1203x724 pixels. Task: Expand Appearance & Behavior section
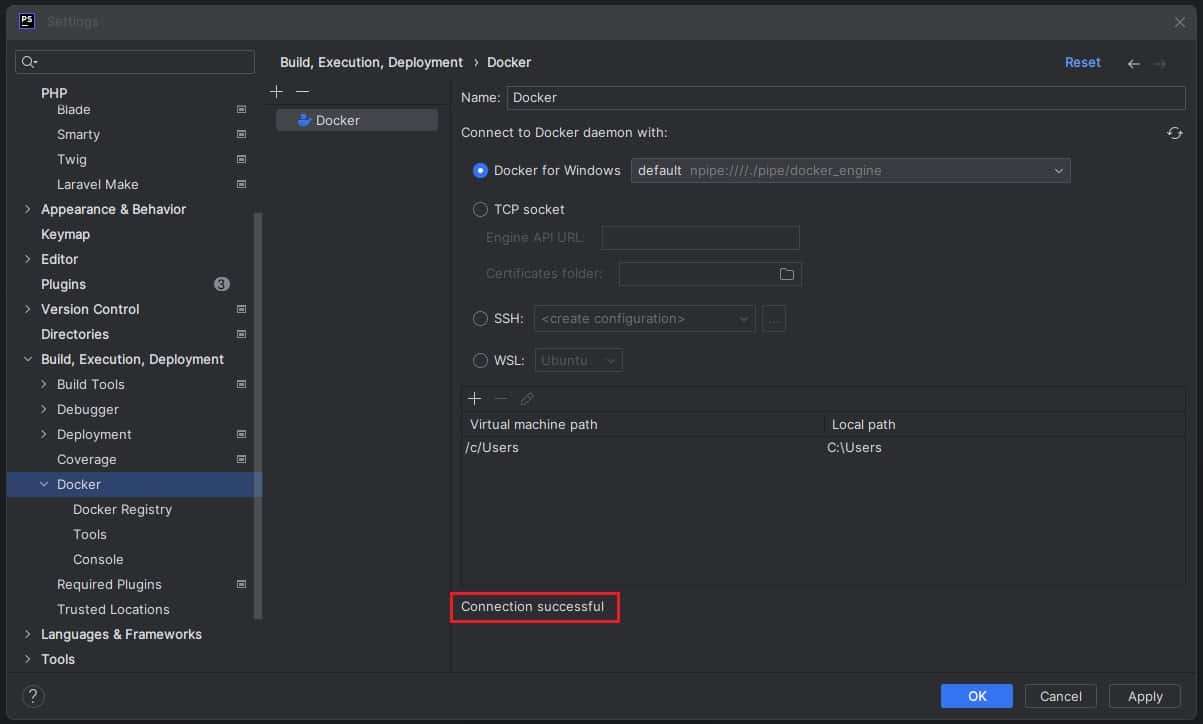point(27,209)
